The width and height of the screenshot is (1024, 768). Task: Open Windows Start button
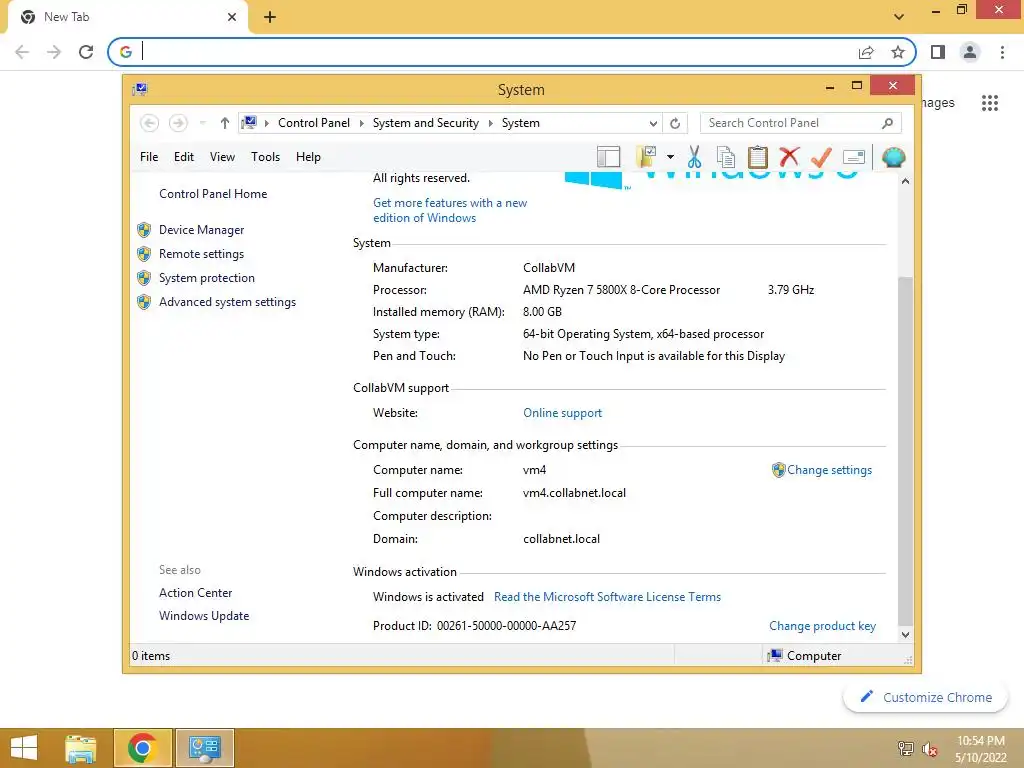pos(24,748)
